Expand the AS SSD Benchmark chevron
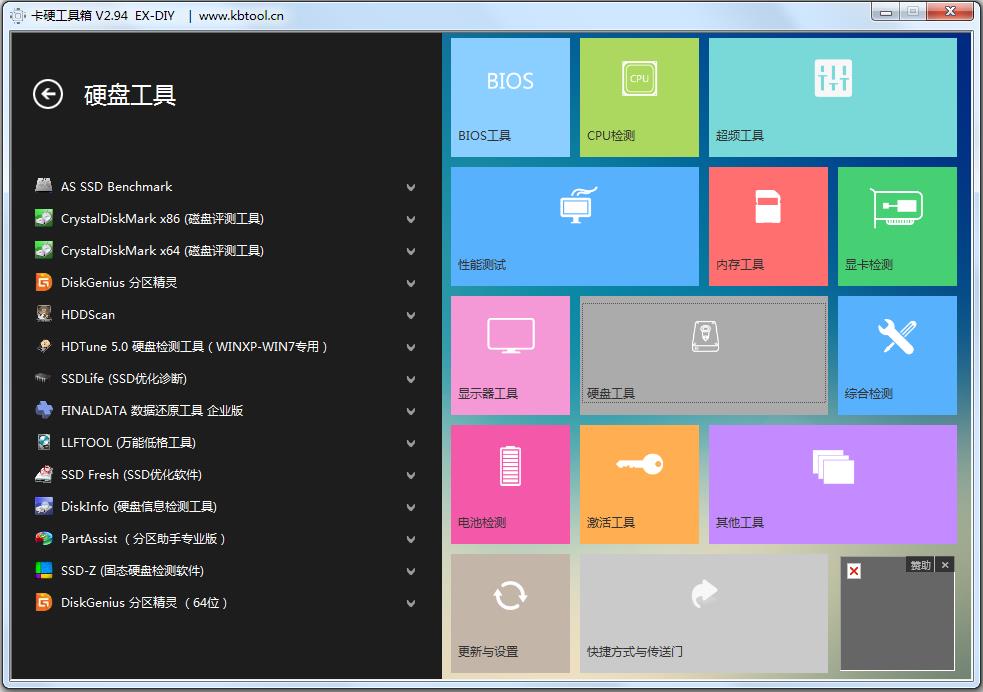 pos(411,187)
